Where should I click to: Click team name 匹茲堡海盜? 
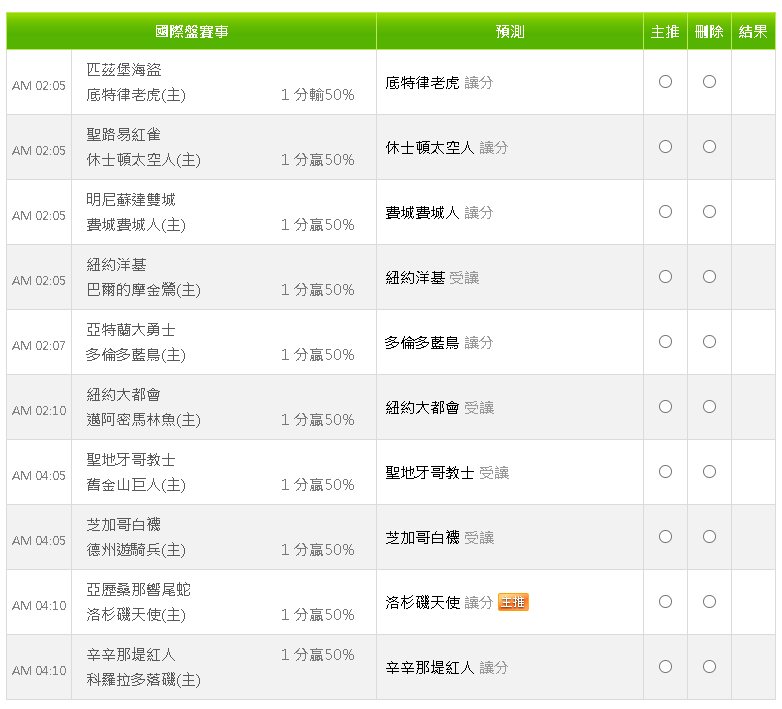(124, 70)
